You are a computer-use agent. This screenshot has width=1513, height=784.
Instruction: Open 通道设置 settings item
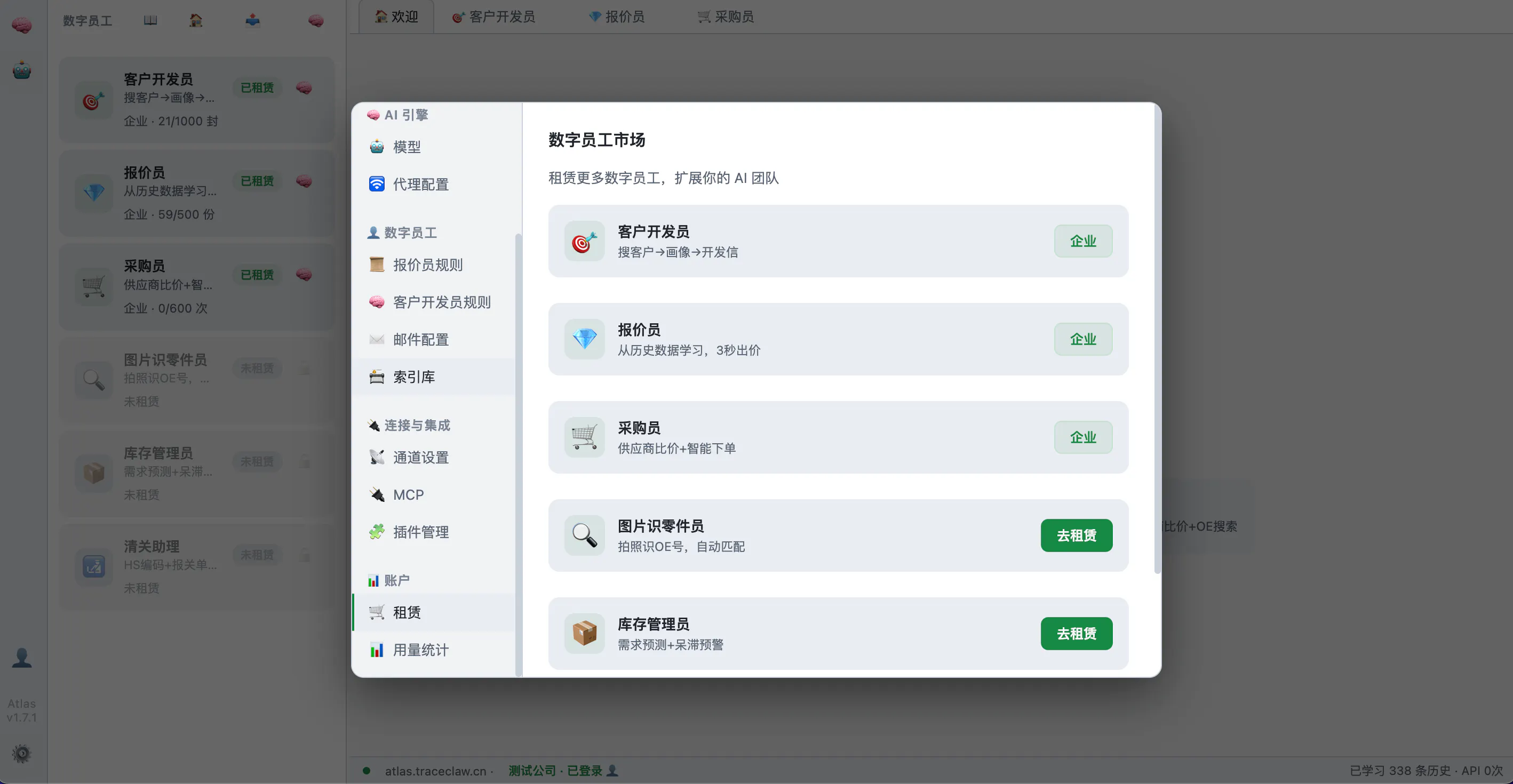[433, 458]
